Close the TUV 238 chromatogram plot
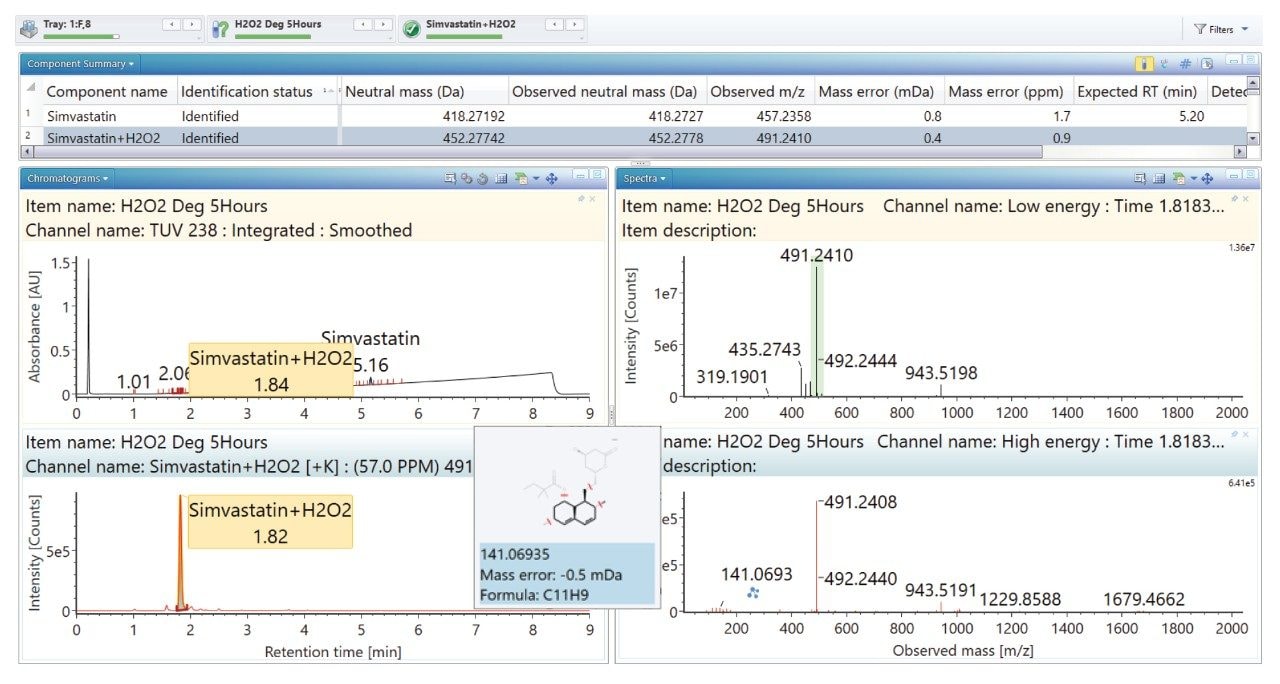Screen dimensions: 1280x684 (592, 198)
